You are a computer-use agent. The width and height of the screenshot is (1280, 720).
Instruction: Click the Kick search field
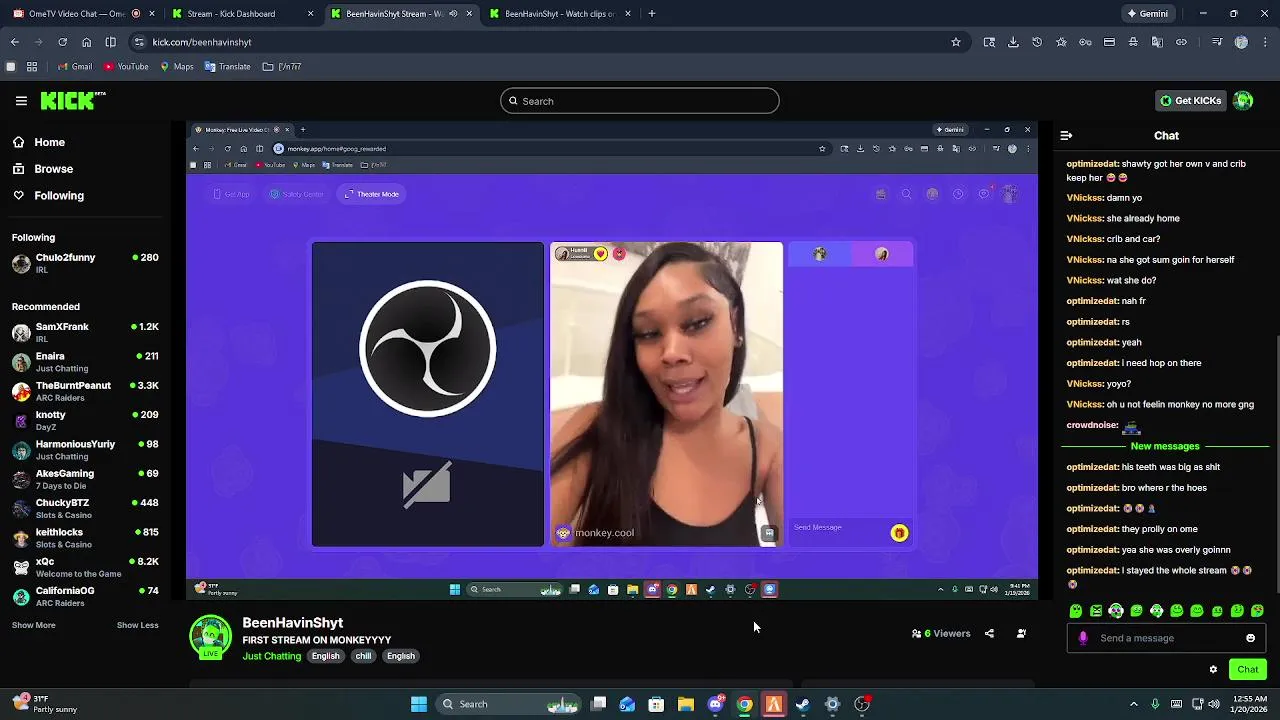pyautogui.click(x=639, y=101)
